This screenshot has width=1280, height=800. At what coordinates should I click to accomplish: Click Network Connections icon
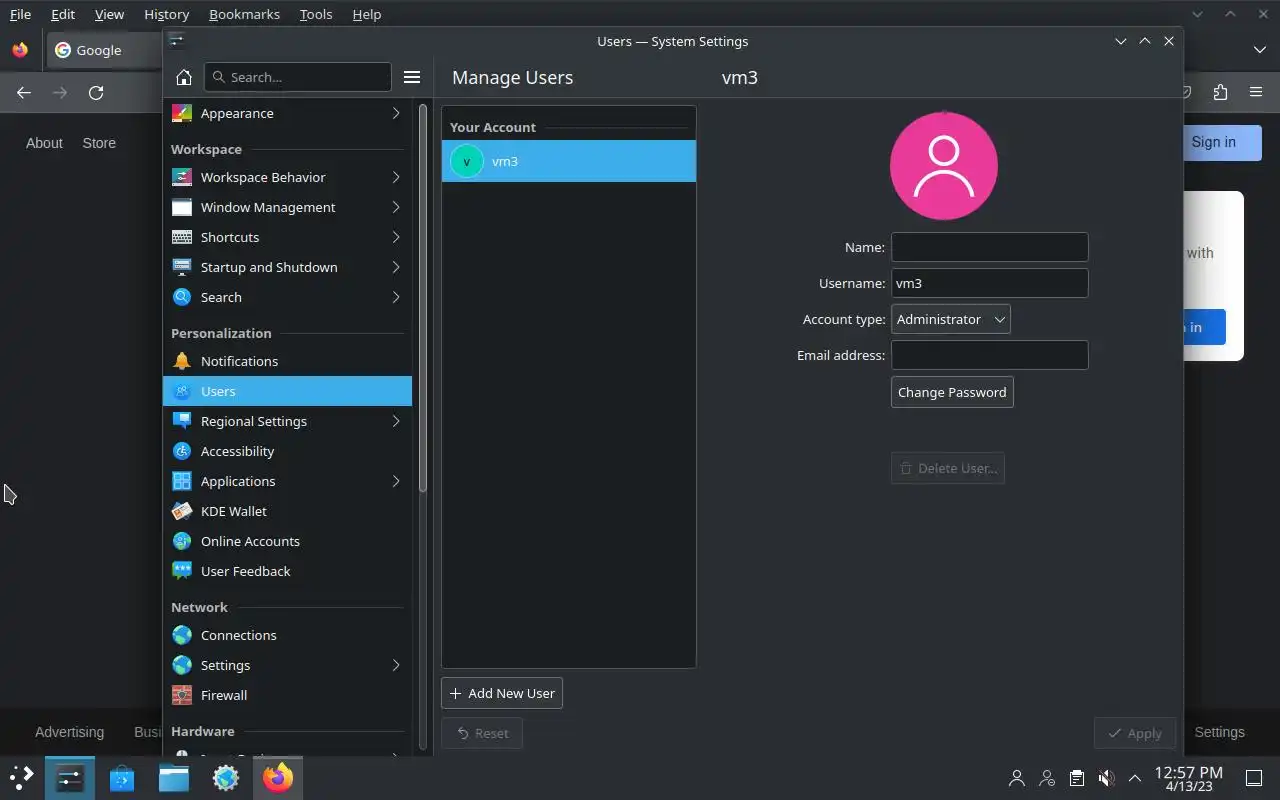pos(182,635)
